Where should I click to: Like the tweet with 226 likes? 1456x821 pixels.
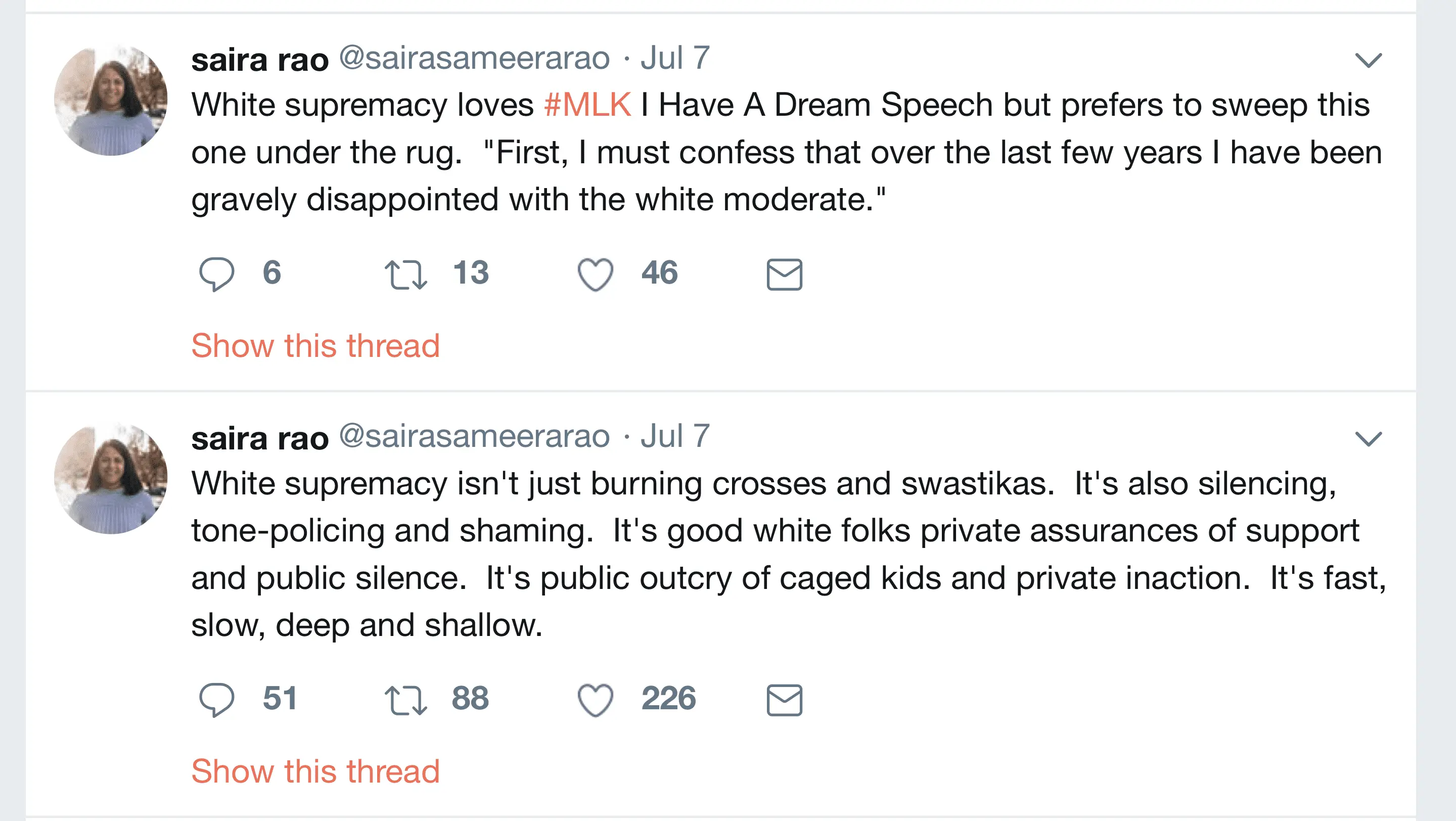click(595, 700)
